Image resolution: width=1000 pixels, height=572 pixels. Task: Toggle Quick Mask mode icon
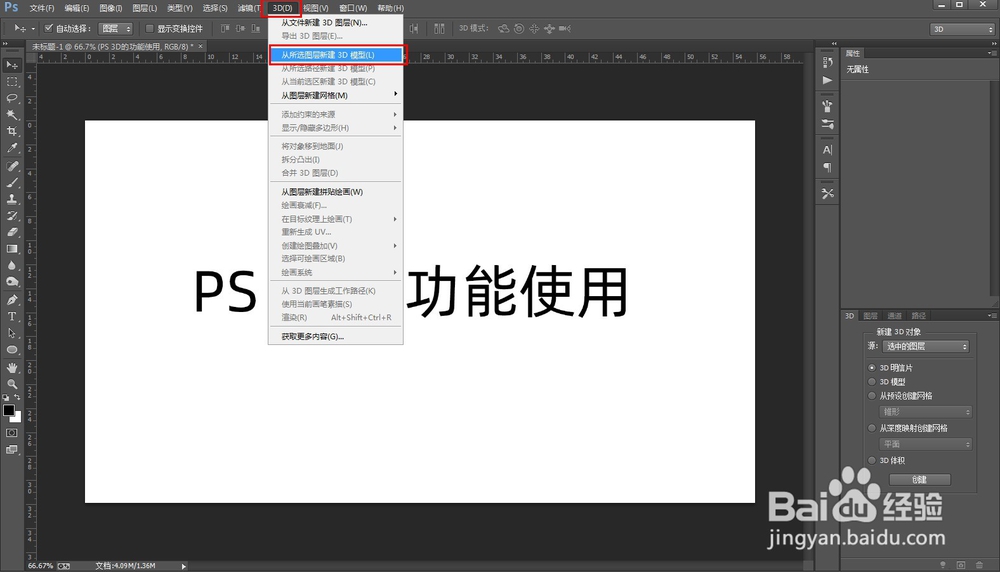coord(11,432)
